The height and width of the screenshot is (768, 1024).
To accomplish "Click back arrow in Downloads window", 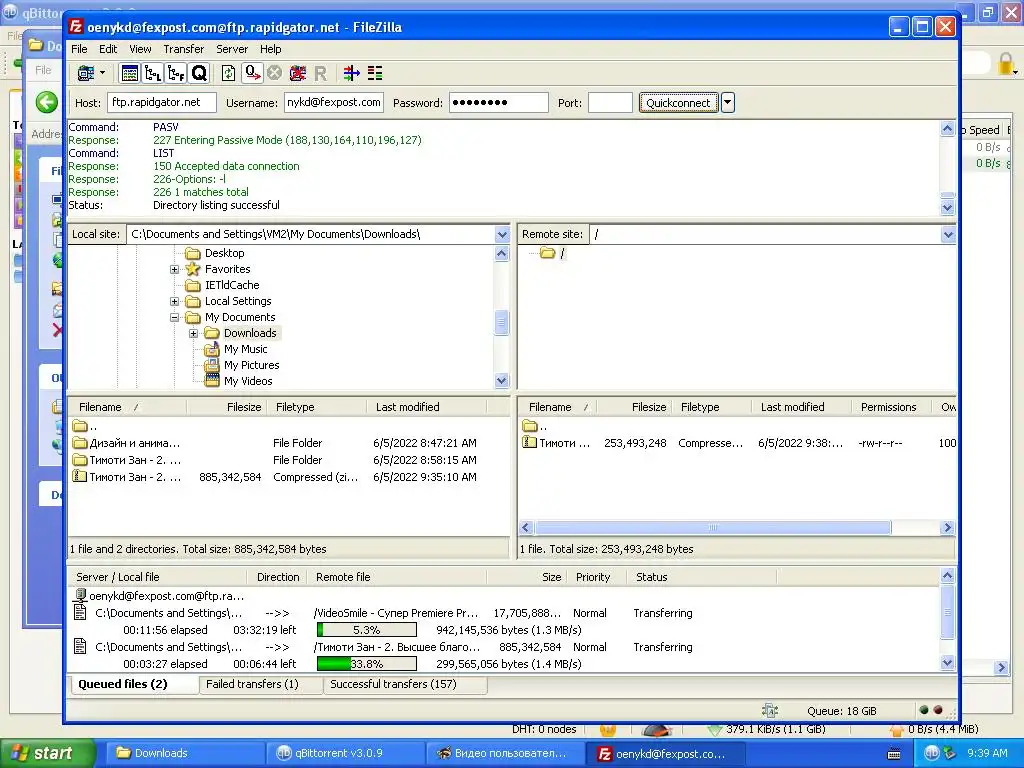I will (x=46, y=103).
